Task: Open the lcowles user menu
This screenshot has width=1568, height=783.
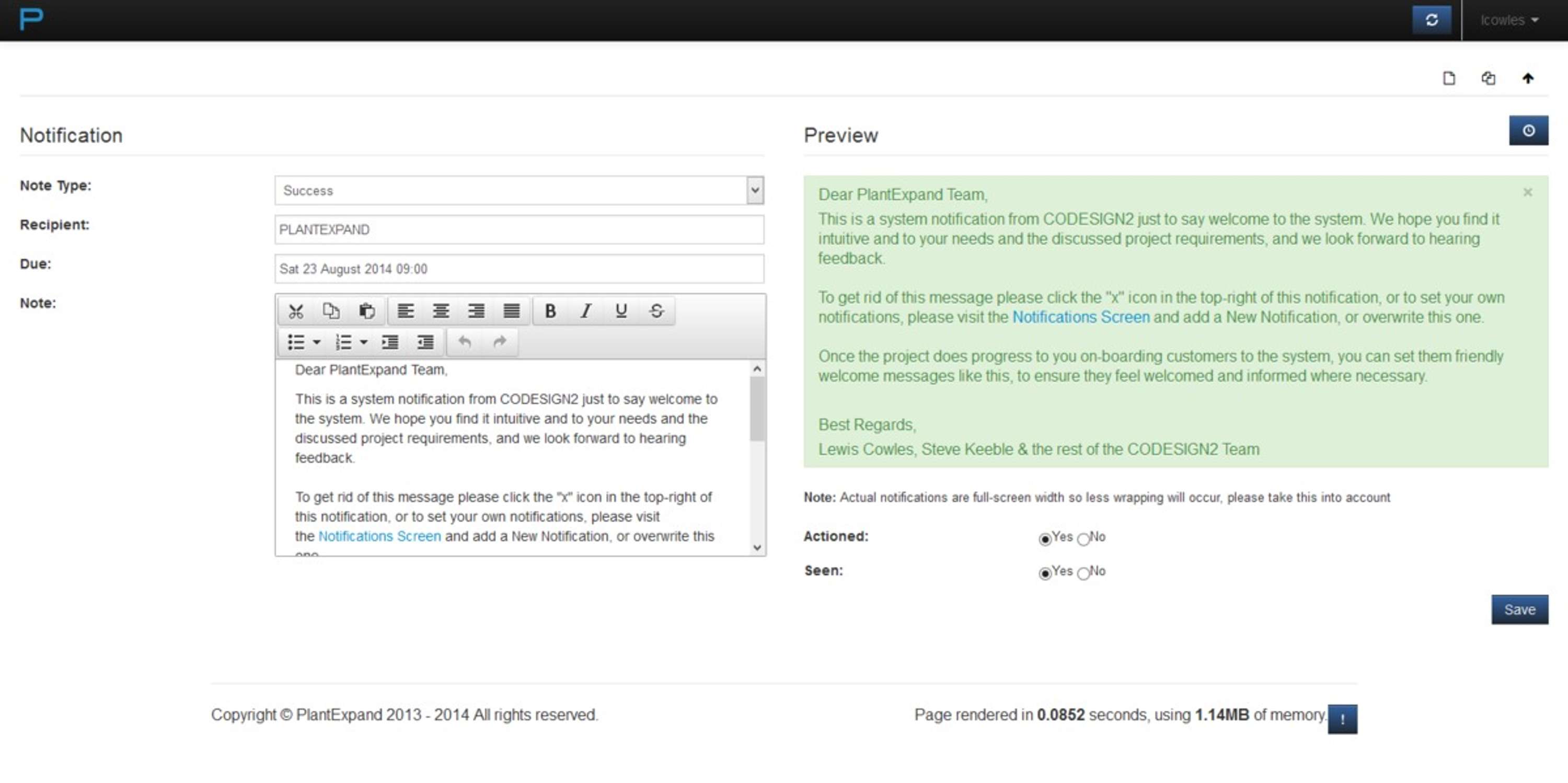Action: click(x=1509, y=20)
